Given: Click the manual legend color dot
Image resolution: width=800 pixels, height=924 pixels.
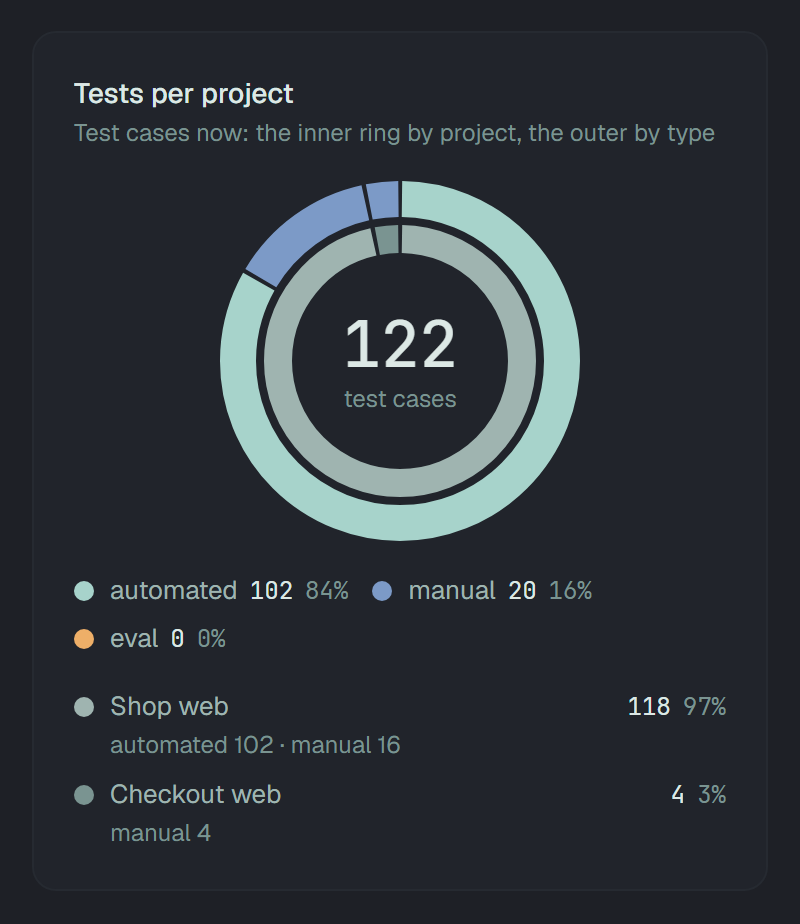Looking at the screenshot, I should pos(382,590).
